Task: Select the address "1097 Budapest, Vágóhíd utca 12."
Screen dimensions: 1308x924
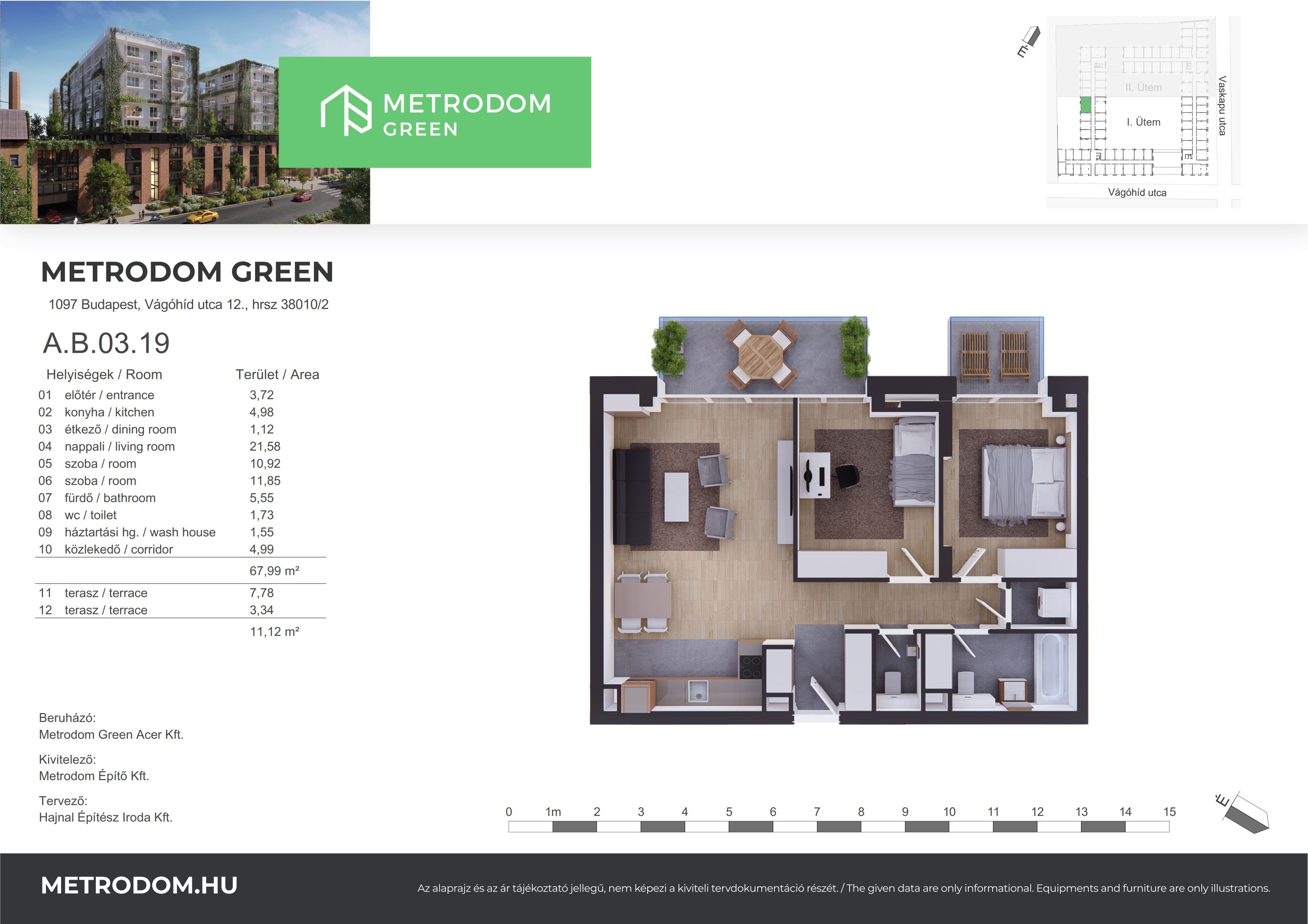Action: coord(148,305)
